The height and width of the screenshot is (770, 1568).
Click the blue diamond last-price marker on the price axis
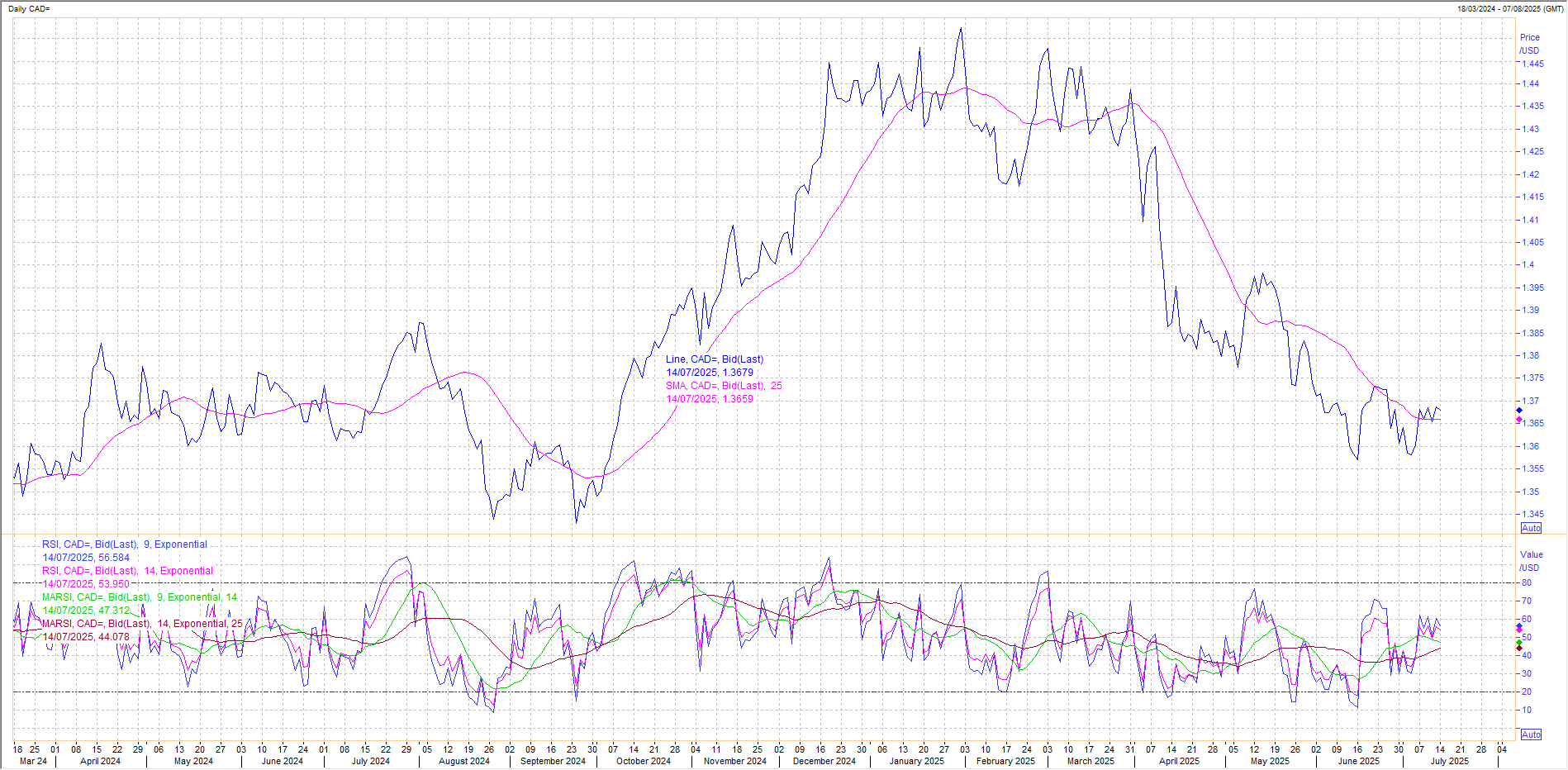click(x=1518, y=411)
